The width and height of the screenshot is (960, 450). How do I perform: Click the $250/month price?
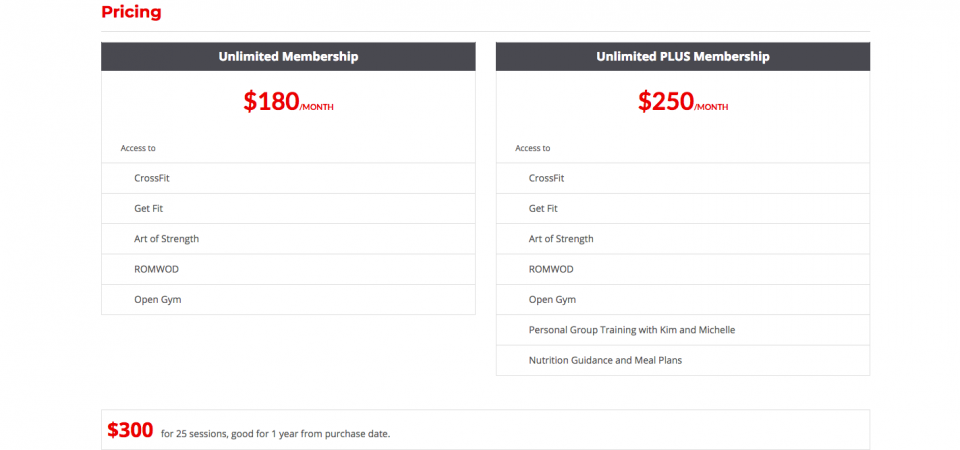683,101
